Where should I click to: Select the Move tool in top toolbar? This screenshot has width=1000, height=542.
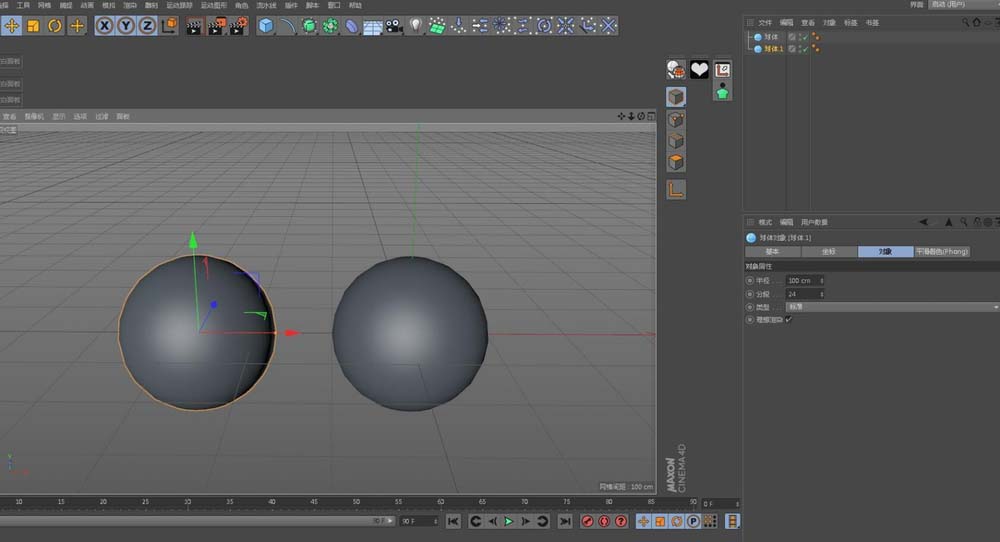point(11,26)
